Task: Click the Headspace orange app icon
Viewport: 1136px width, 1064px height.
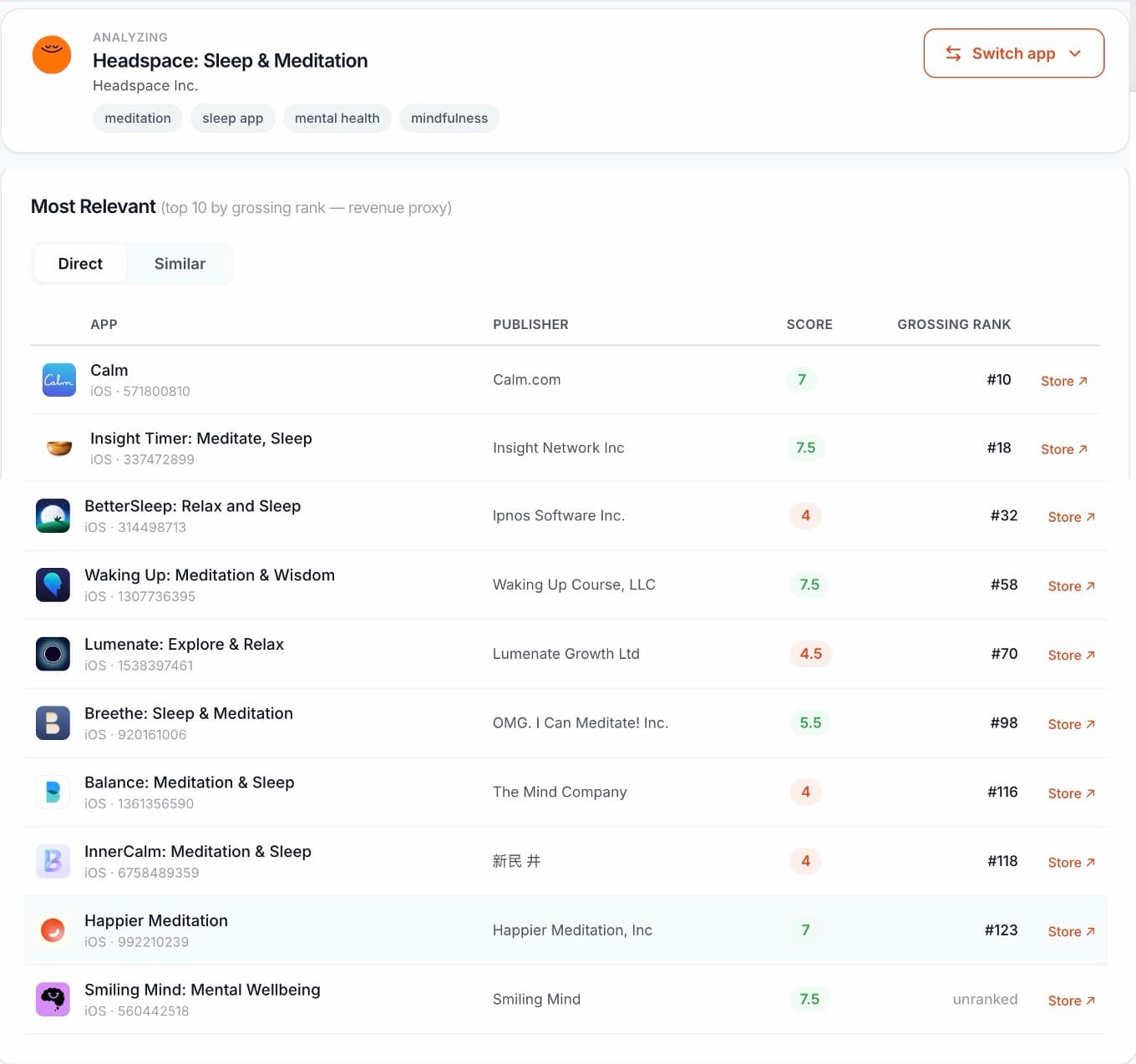Action: tap(52, 54)
